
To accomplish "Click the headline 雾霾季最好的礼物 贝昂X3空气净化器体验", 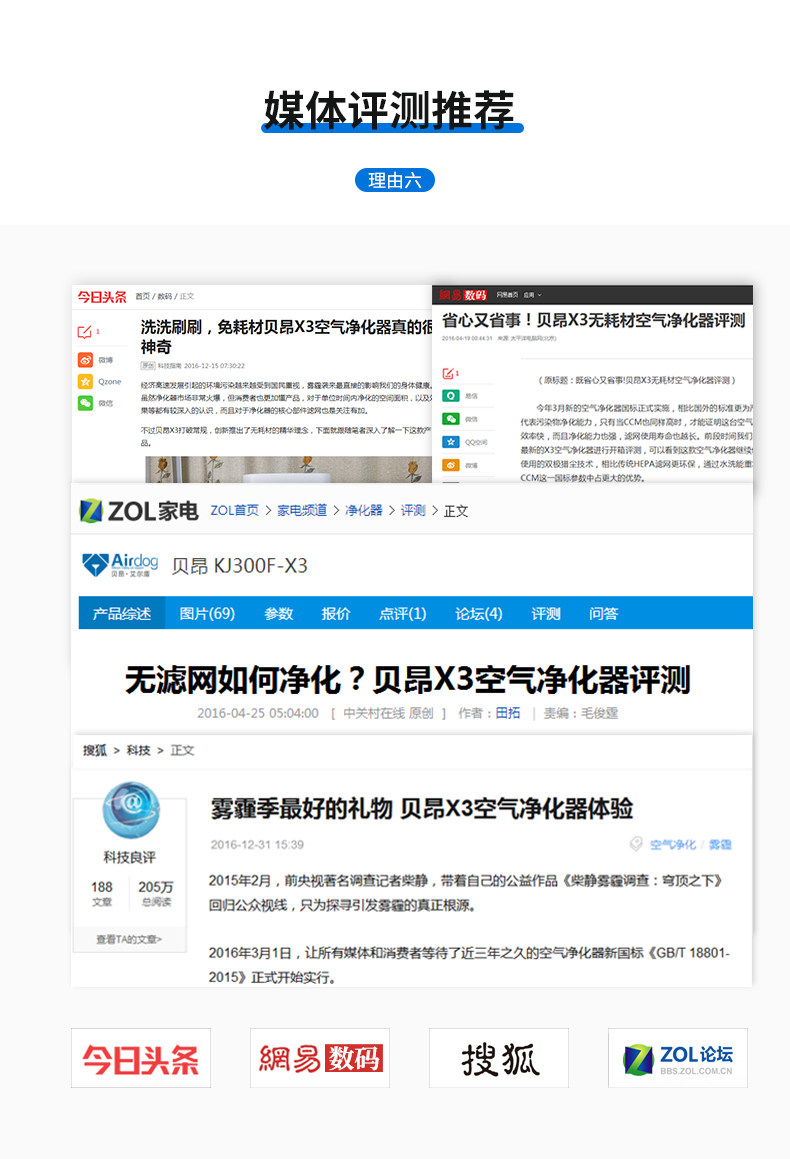I will pyautogui.click(x=422, y=808).
